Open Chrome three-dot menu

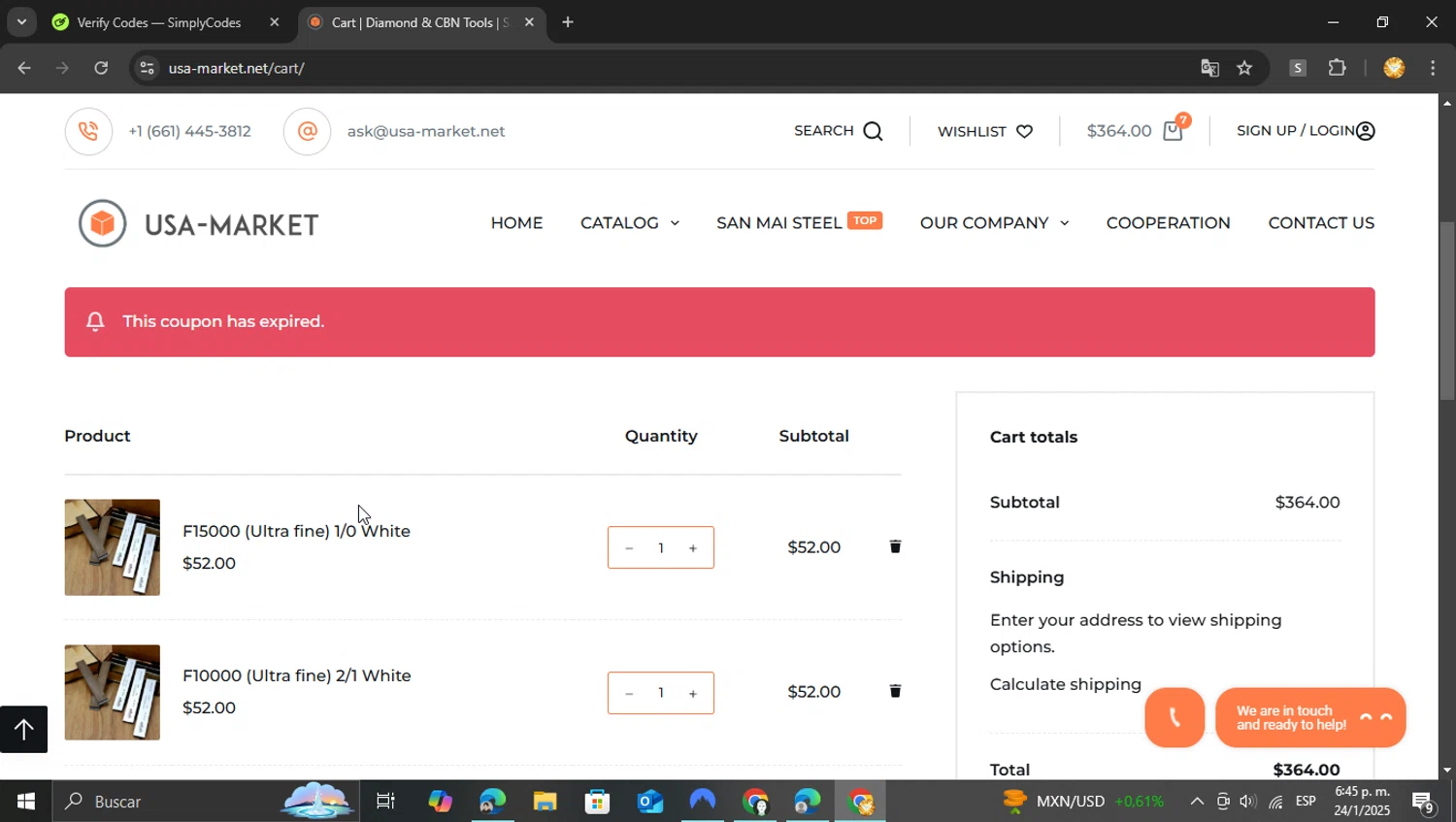(1433, 68)
